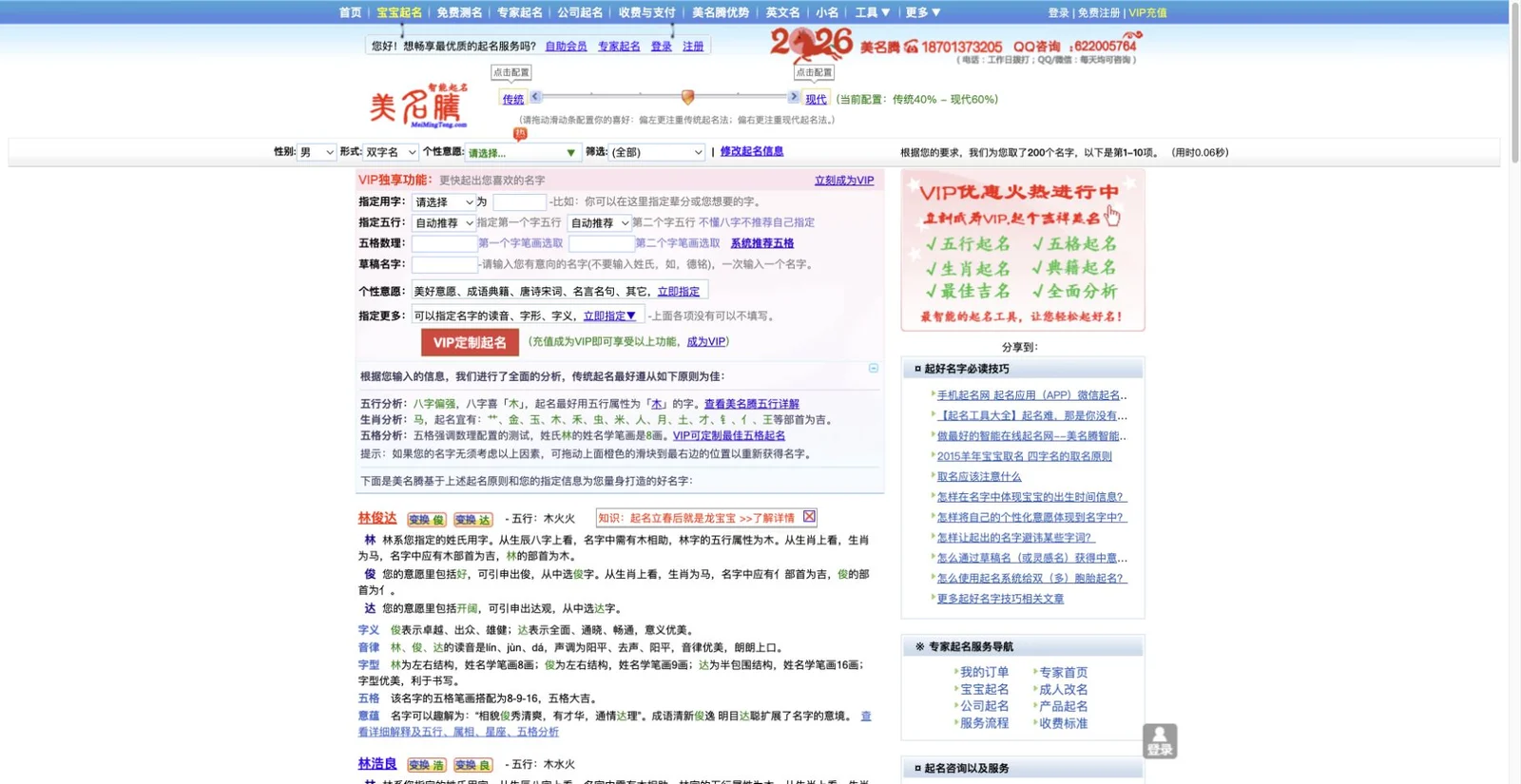Open the 指定用字 请选择 dropdown

[x=443, y=202]
